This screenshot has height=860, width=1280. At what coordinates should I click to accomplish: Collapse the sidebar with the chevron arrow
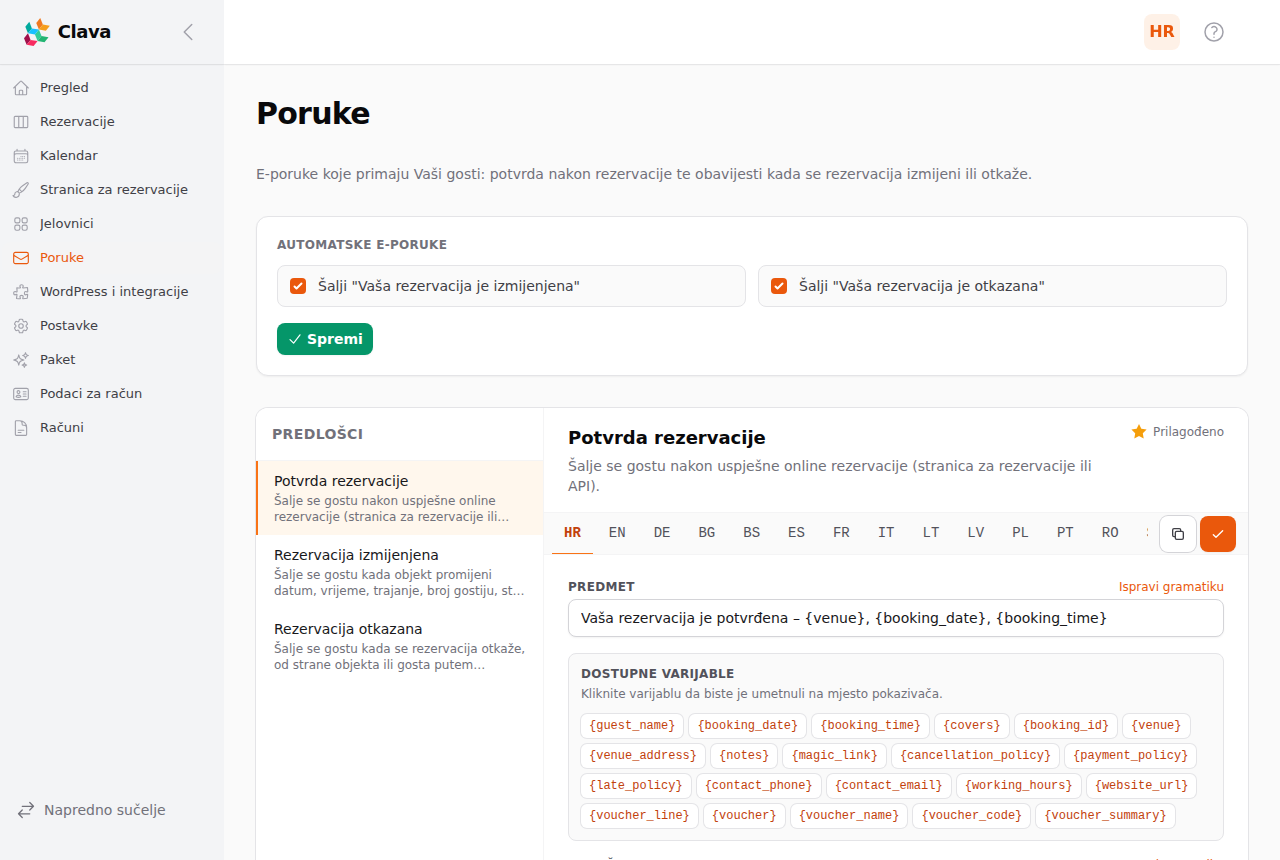[x=188, y=32]
